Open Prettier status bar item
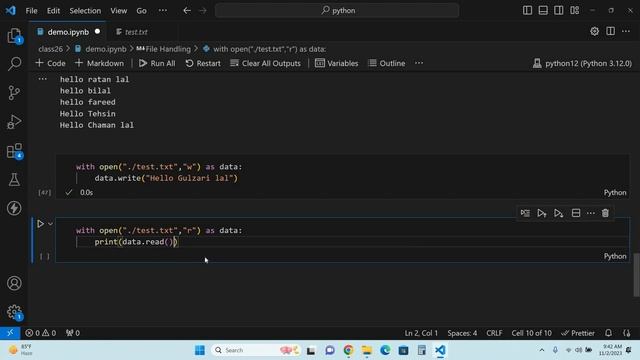 click(578, 333)
